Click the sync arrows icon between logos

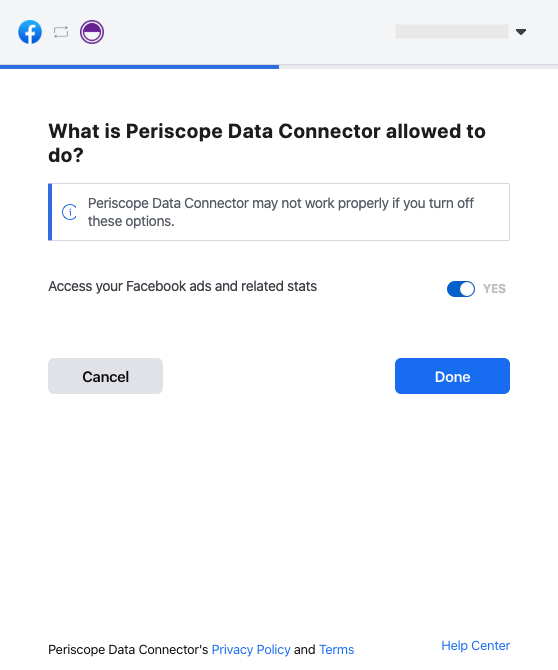click(61, 32)
